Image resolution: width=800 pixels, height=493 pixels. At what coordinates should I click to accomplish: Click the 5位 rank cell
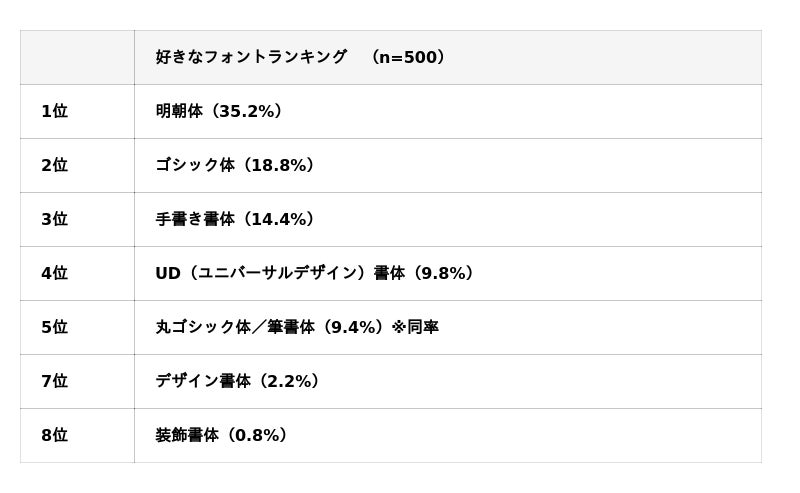54,327
